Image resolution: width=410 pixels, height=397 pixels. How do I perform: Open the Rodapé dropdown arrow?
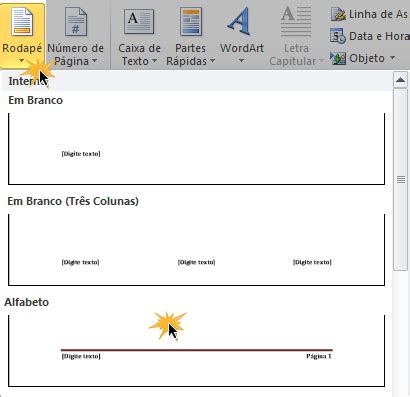click(22, 61)
